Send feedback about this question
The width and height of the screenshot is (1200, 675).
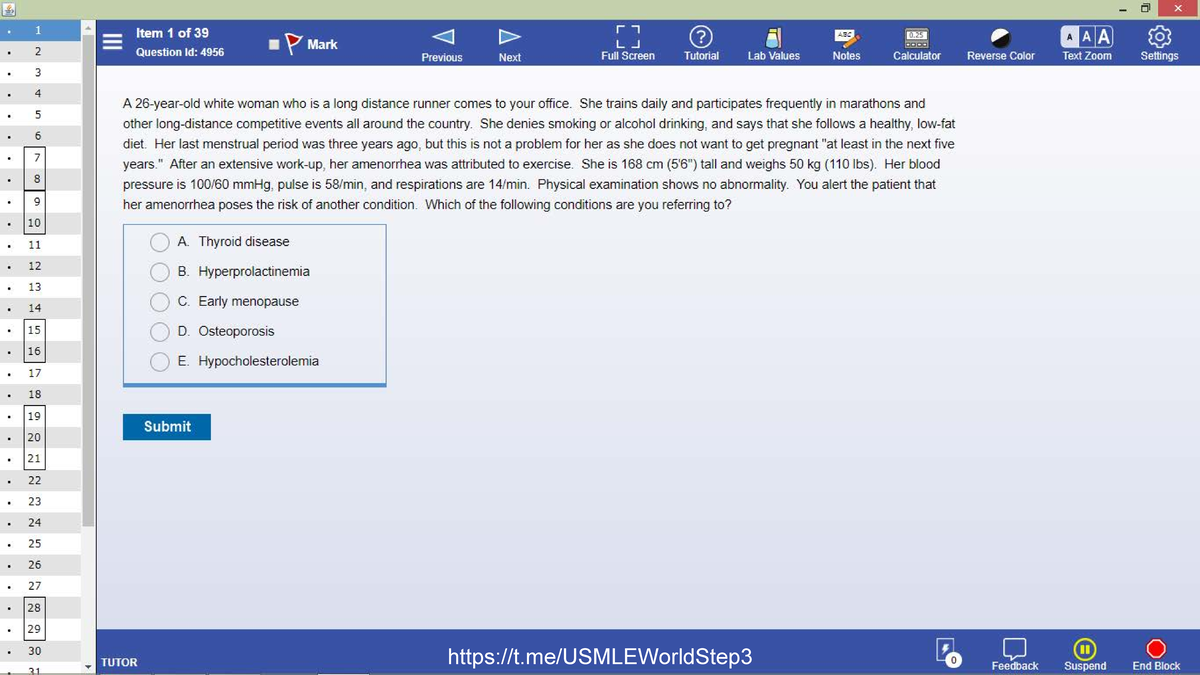(x=1015, y=653)
